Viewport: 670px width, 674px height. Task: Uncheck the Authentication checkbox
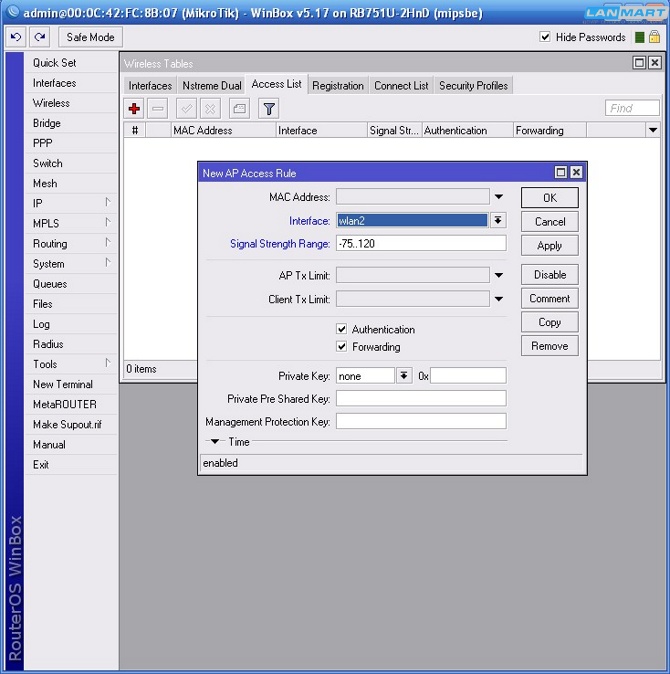coord(342,329)
